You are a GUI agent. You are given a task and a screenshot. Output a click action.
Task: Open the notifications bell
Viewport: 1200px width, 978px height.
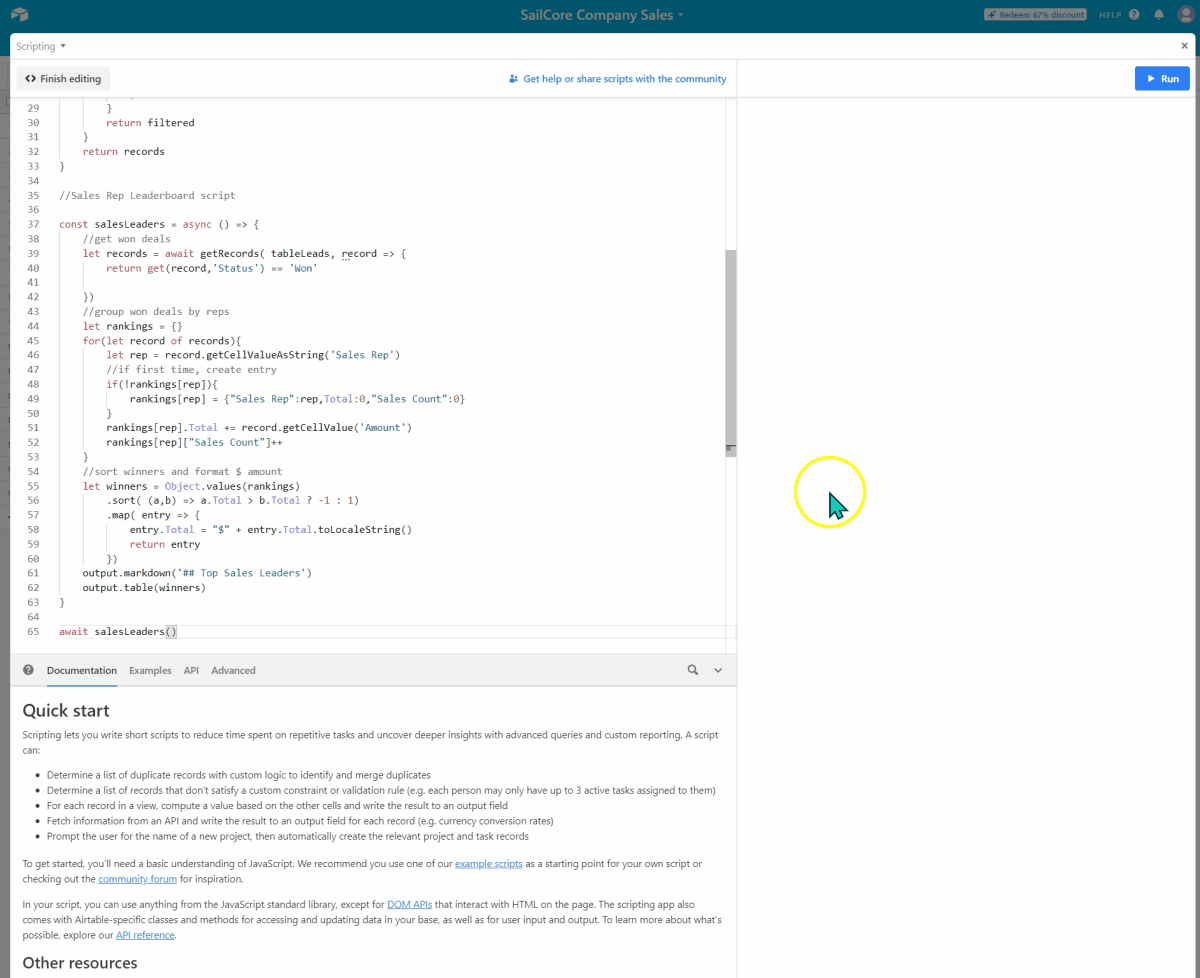(x=1159, y=15)
